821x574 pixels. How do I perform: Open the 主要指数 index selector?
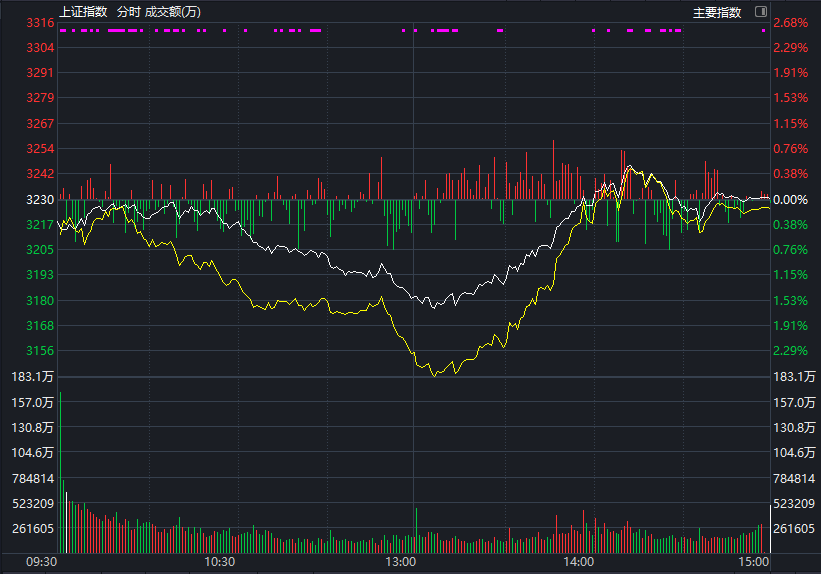click(x=717, y=12)
